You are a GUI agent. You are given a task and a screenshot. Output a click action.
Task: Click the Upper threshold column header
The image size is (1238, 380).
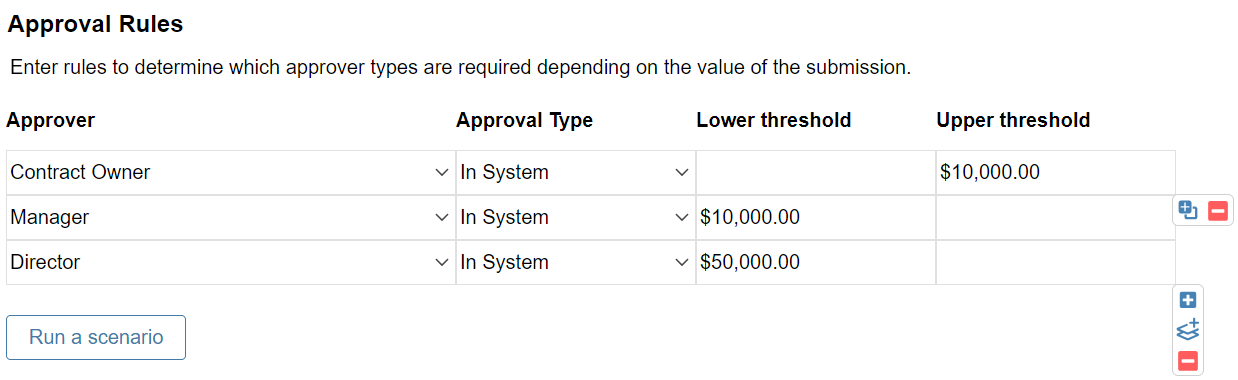(x=1013, y=120)
